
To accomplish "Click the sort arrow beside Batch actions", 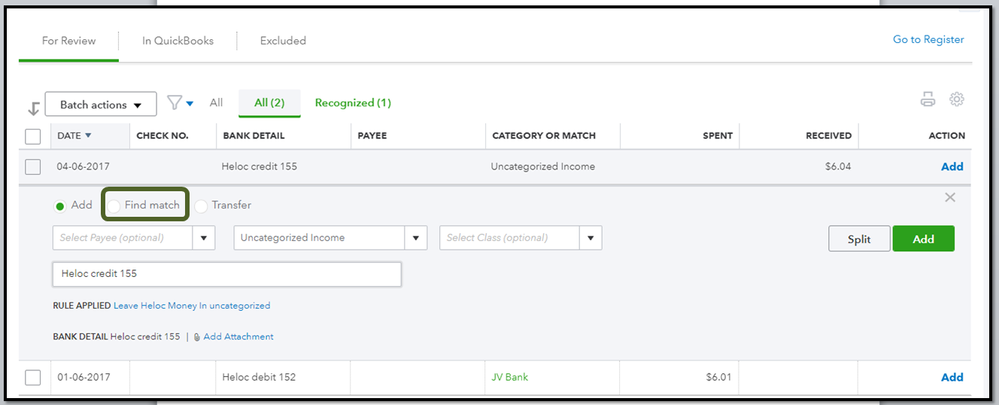I will [33, 107].
